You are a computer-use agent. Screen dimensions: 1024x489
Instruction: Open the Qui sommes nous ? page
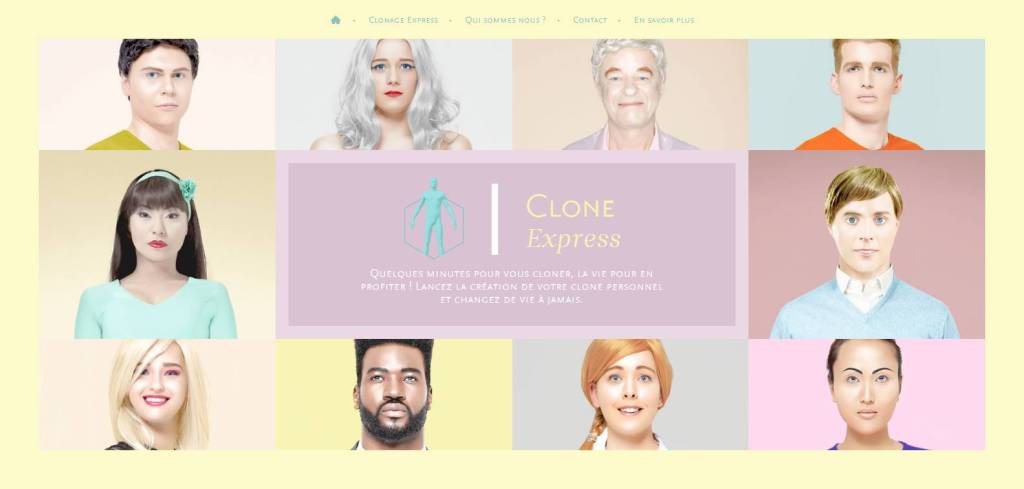pyautogui.click(x=505, y=20)
